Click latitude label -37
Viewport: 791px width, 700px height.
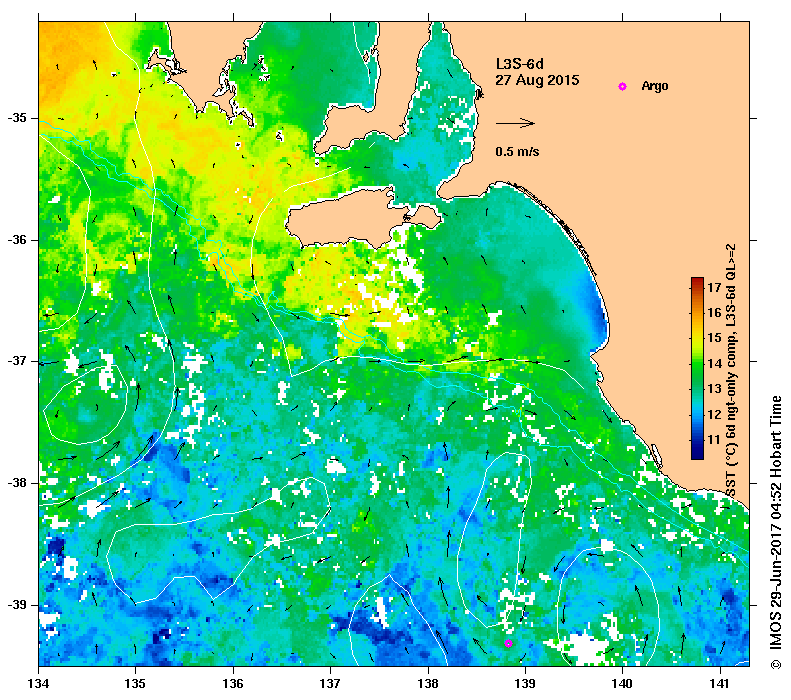pos(17,361)
